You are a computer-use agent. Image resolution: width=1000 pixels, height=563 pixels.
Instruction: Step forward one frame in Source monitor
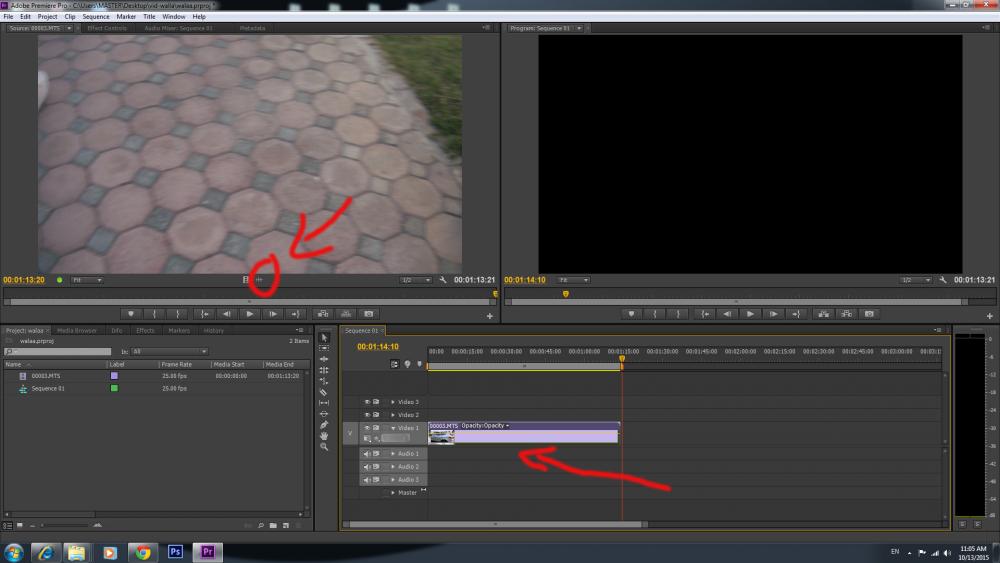click(272, 314)
